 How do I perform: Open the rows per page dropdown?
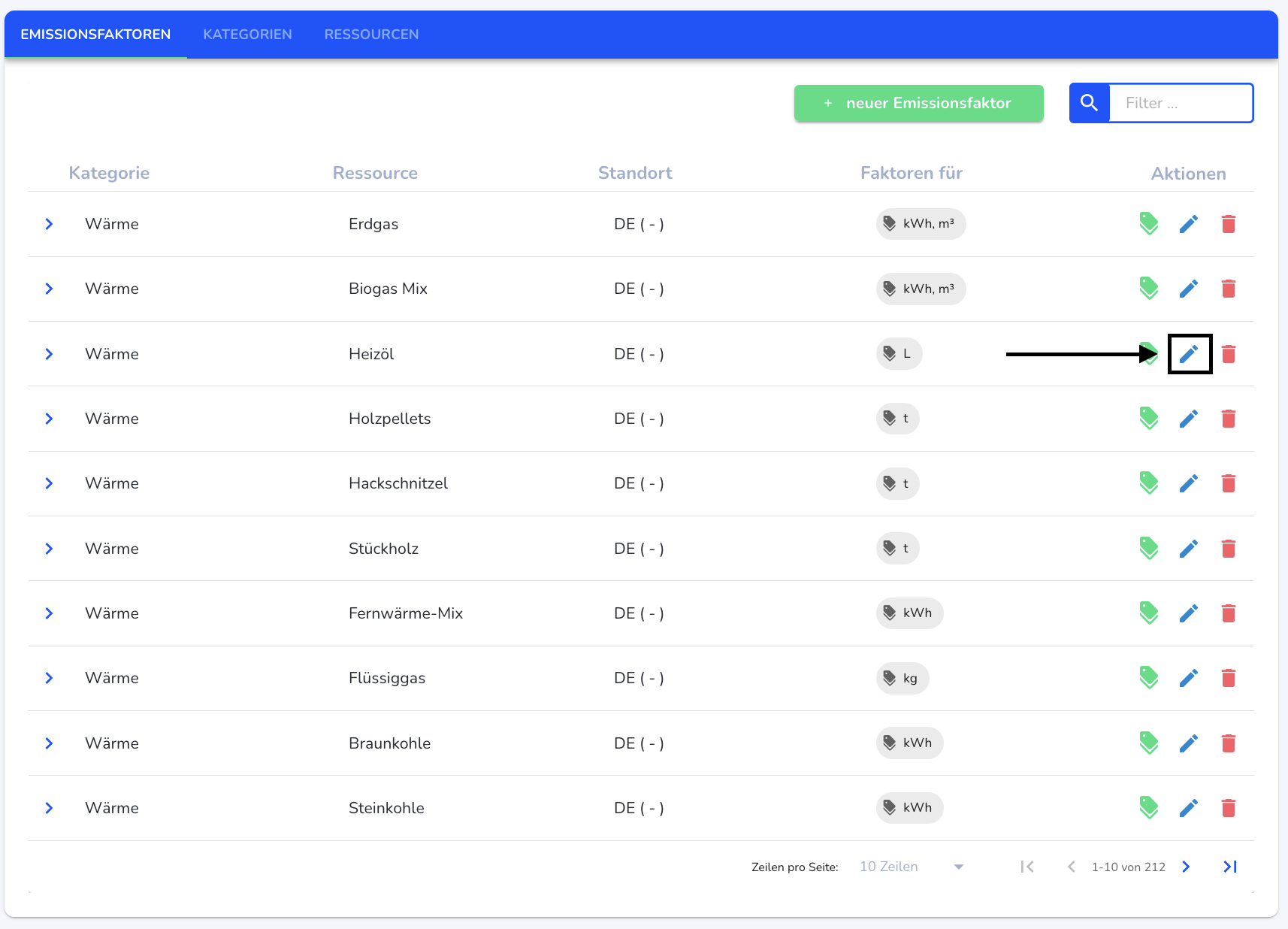pyautogui.click(x=912, y=867)
